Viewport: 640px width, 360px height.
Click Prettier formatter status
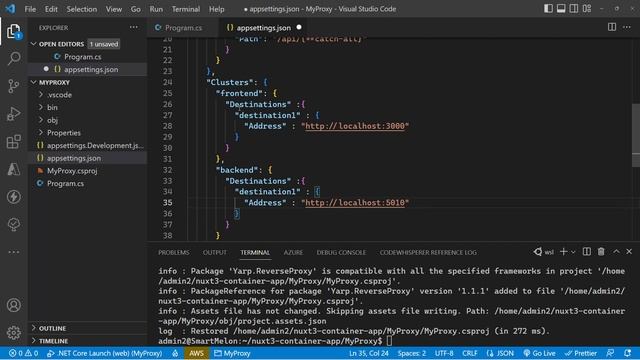[580, 353]
